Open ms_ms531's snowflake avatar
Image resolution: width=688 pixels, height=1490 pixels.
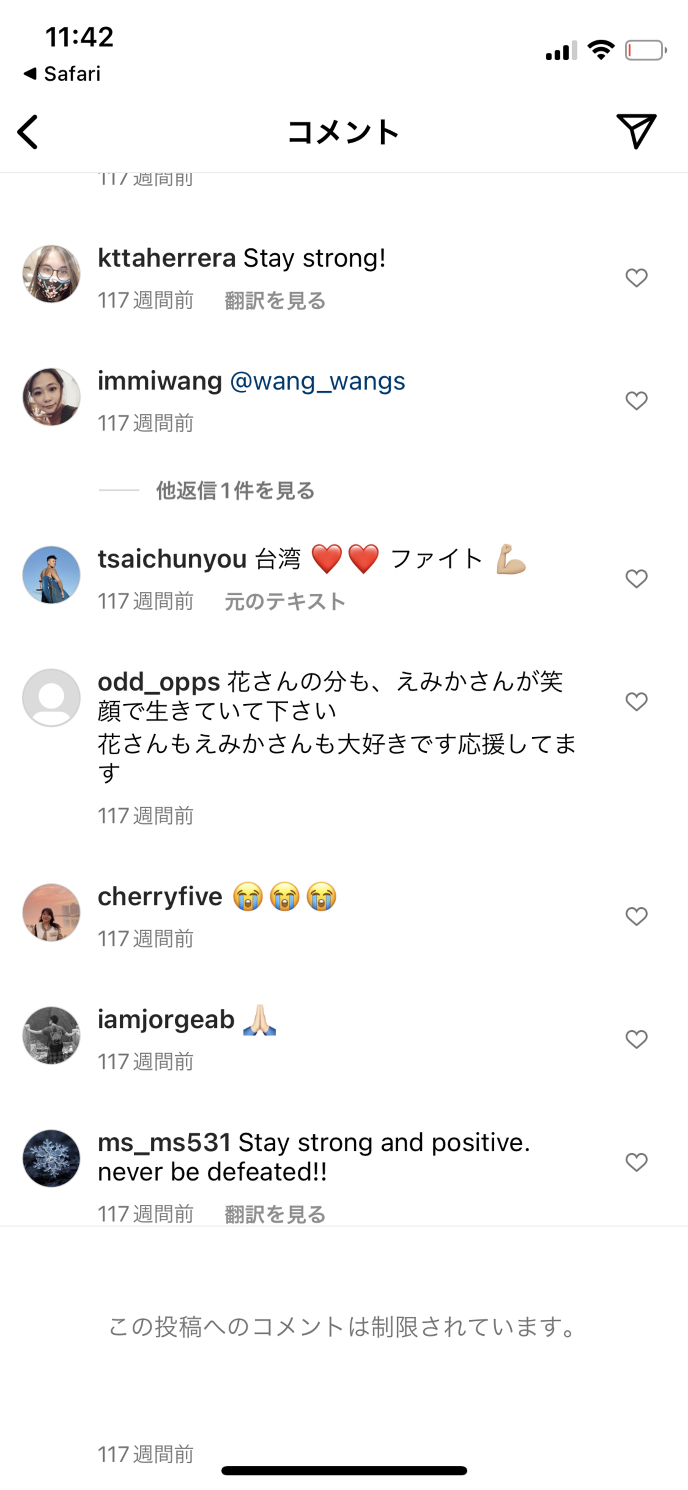click(x=51, y=1158)
